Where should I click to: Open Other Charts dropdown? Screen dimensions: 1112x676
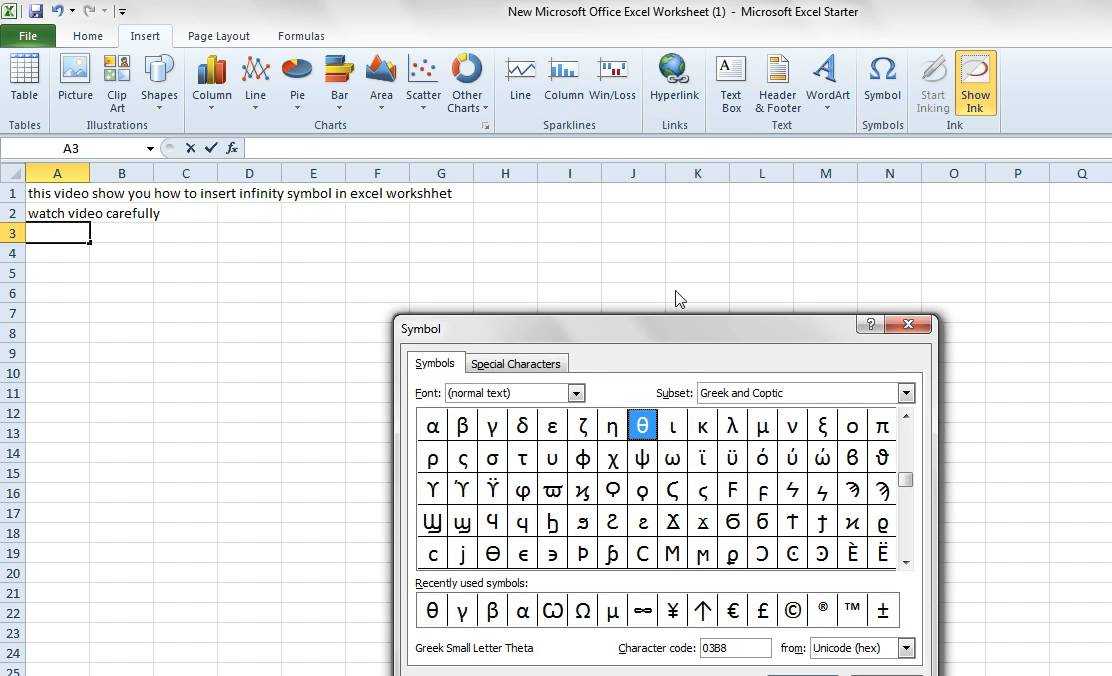[x=467, y=82]
